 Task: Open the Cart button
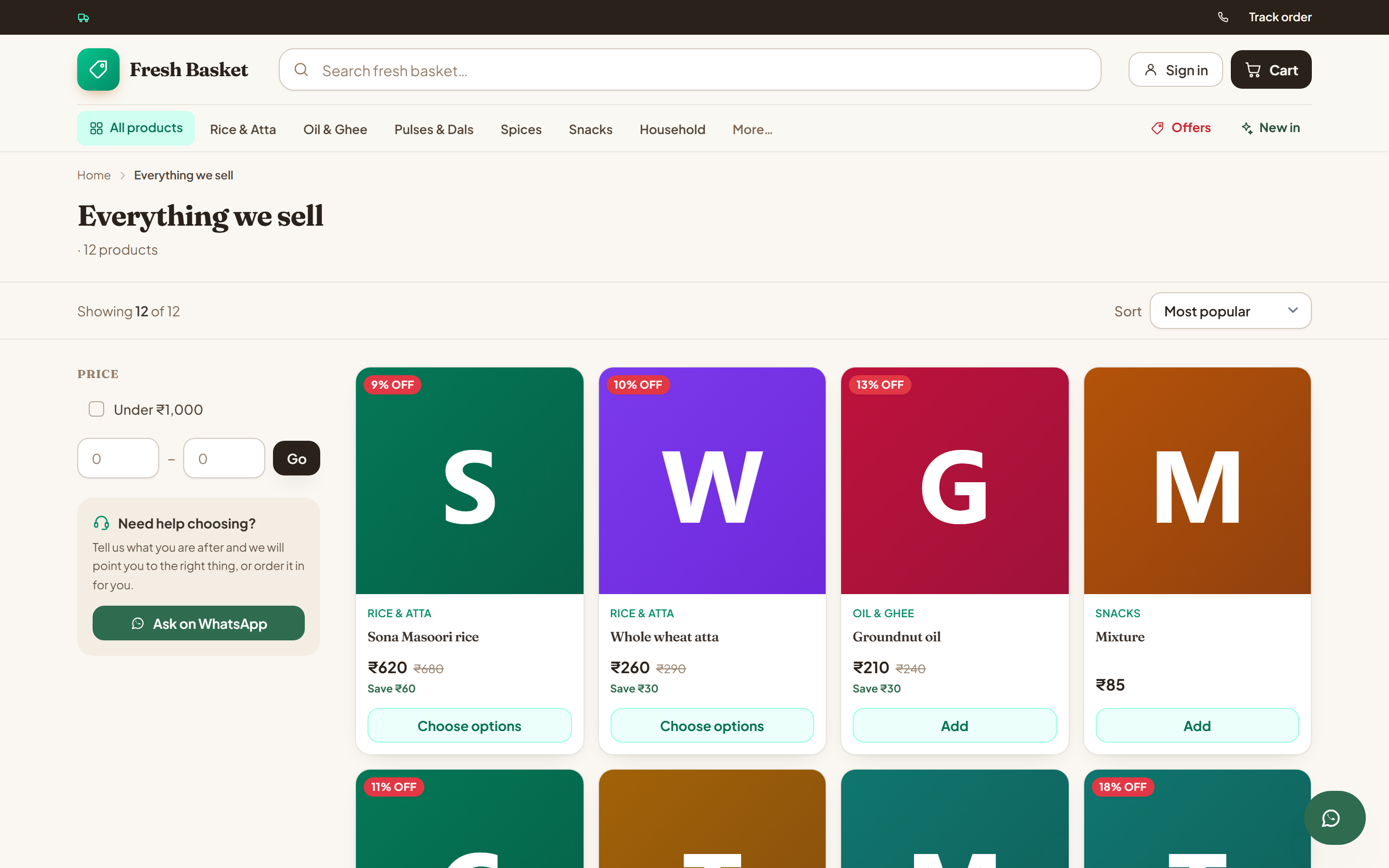click(1270, 69)
